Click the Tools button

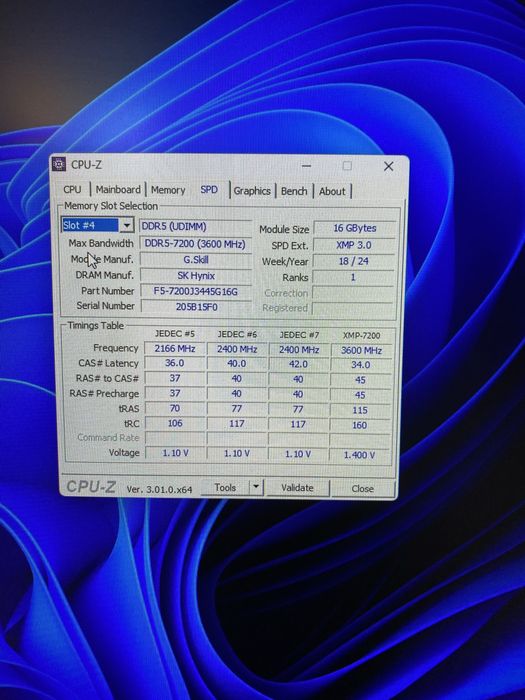225,488
